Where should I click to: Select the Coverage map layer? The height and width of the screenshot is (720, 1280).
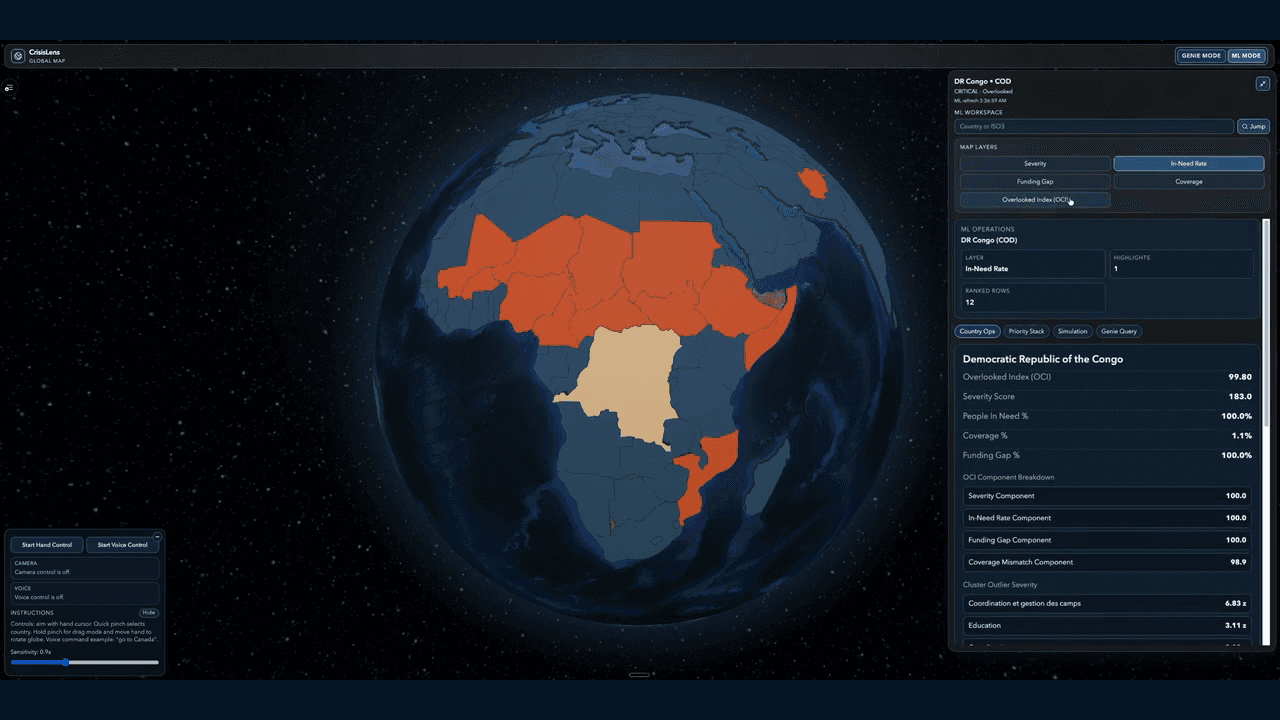[1188, 182]
